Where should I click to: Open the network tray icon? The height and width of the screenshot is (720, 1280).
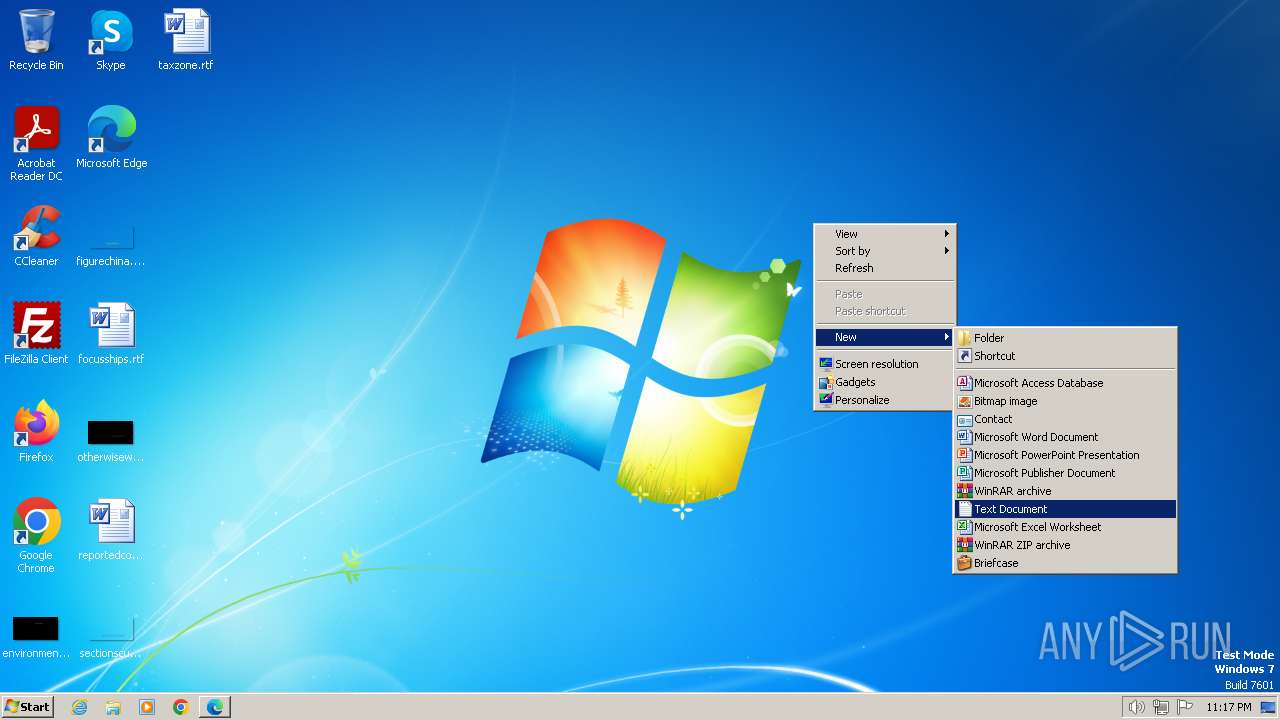pos(1161,707)
